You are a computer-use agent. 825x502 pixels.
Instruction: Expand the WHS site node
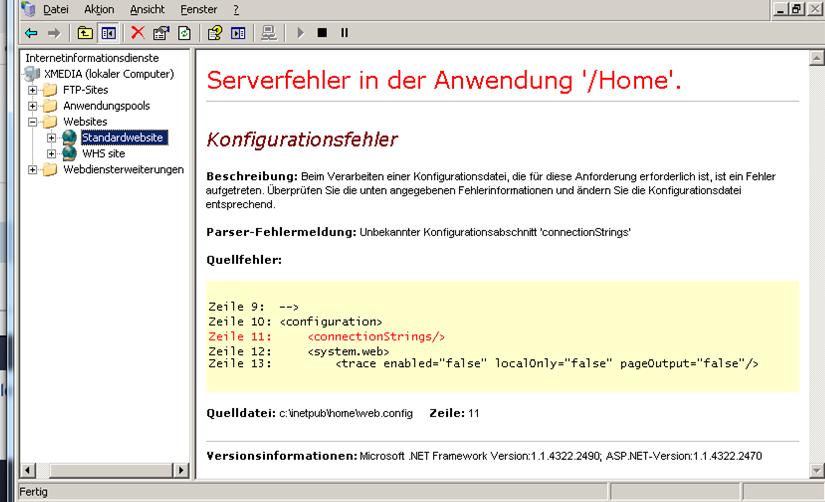click(x=52, y=154)
